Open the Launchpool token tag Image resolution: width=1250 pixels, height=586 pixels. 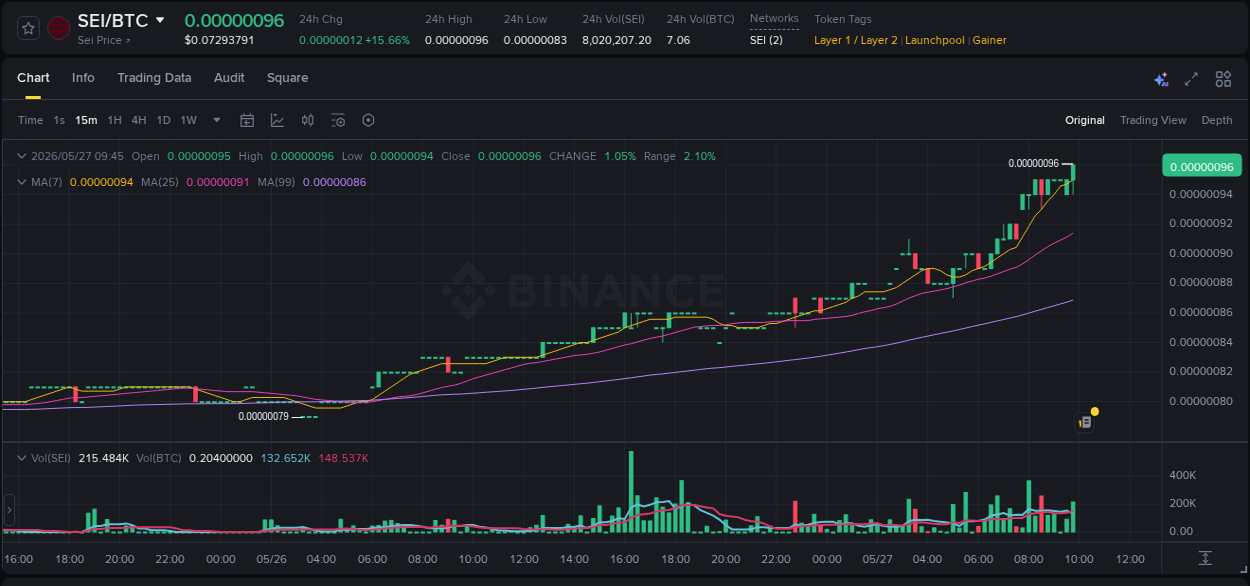click(935, 40)
